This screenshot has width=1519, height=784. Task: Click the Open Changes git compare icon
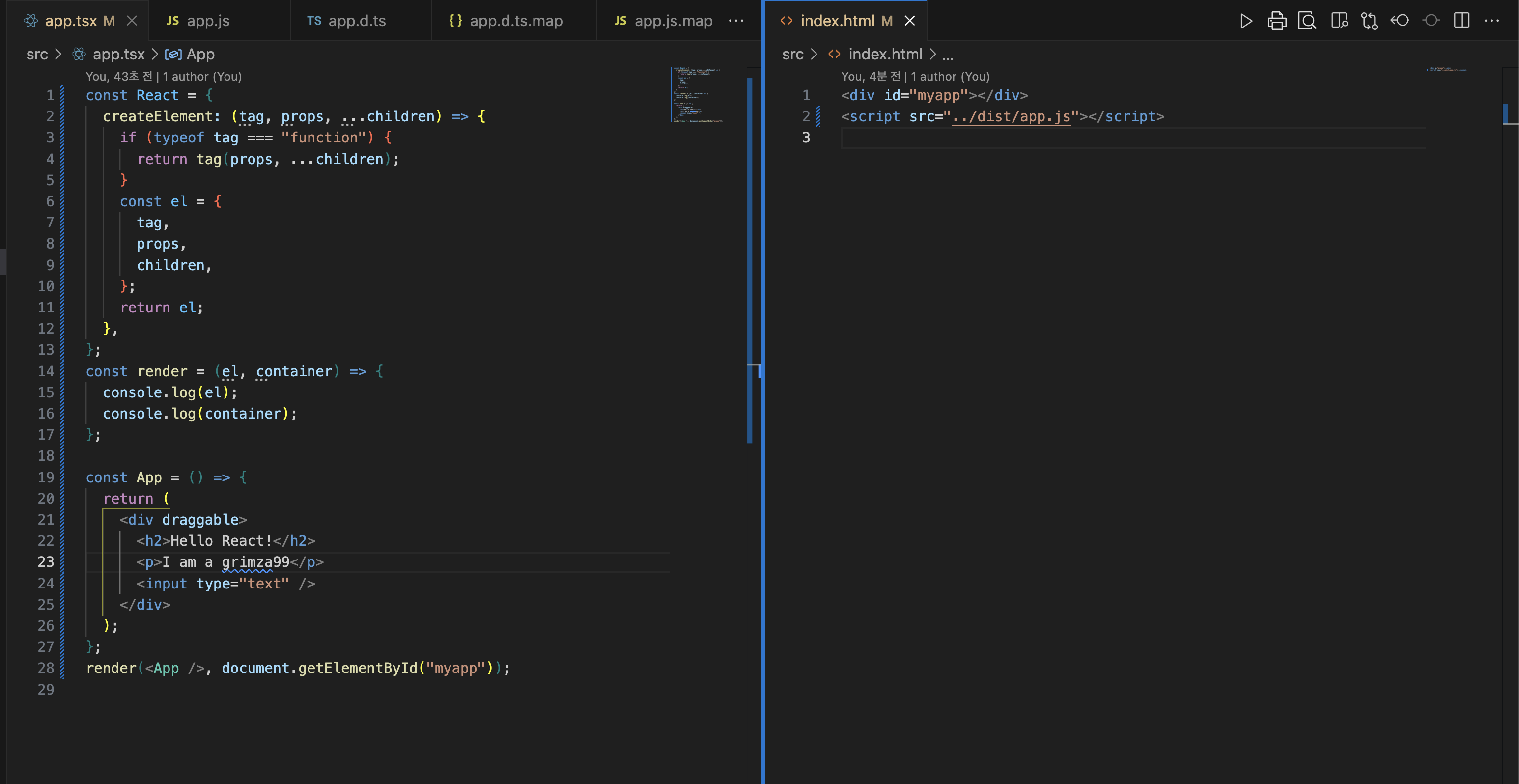click(x=1369, y=21)
